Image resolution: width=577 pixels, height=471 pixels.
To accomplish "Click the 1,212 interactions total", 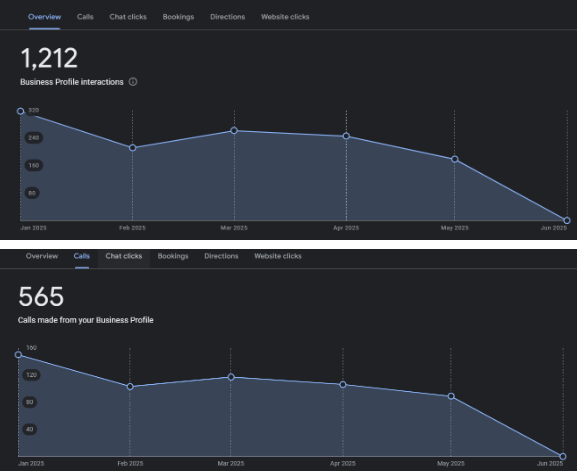I will click(x=49, y=58).
